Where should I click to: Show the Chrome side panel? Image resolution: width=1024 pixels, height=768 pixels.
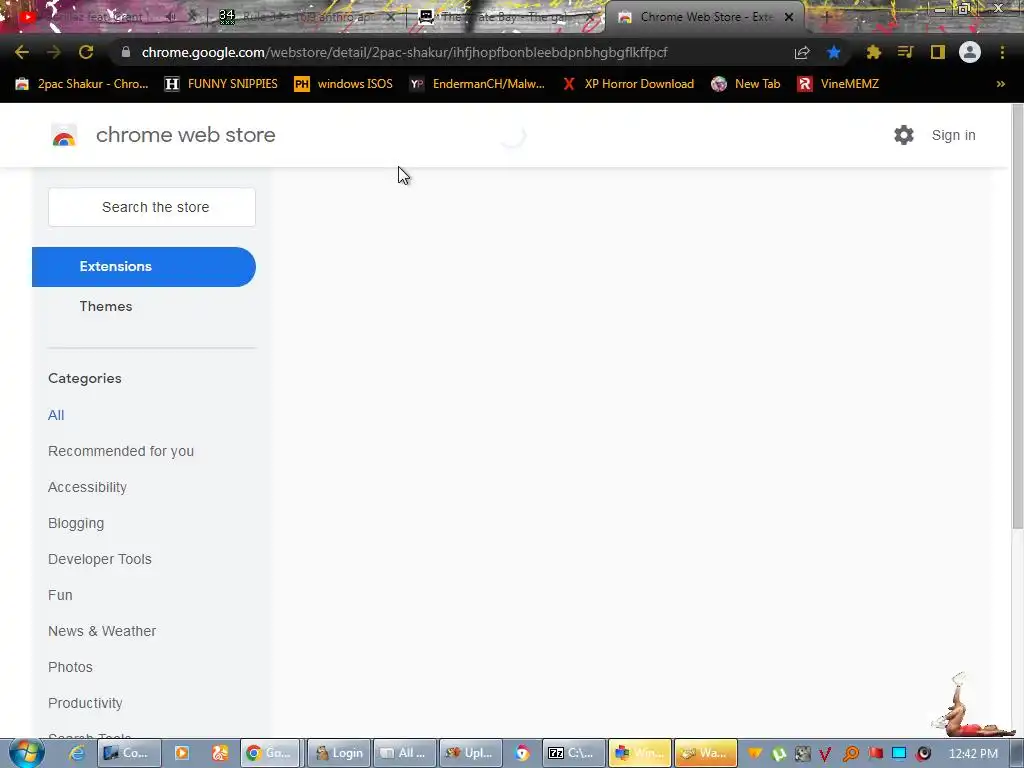click(x=938, y=52)
